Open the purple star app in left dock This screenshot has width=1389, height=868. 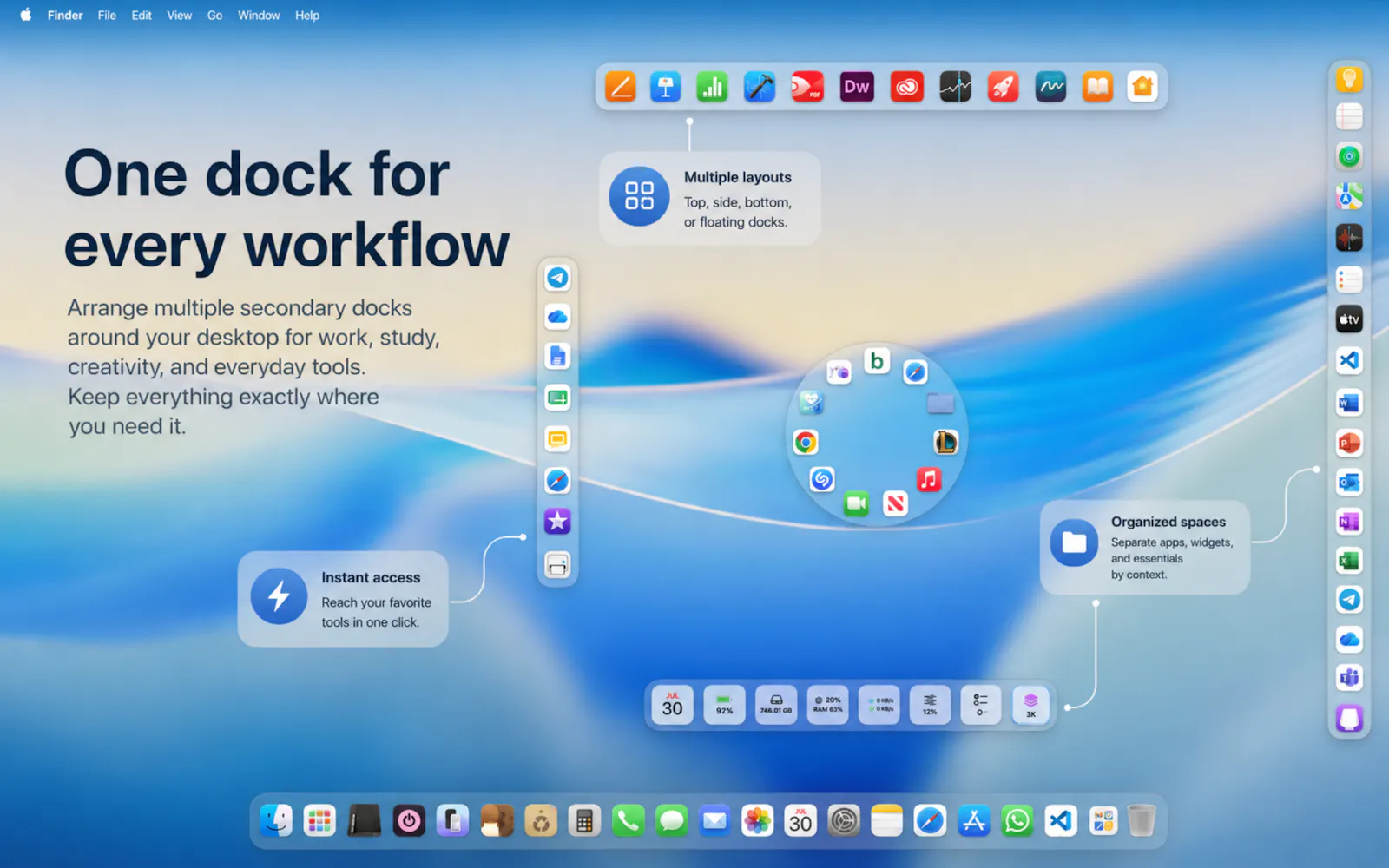[x=557, y=521]
